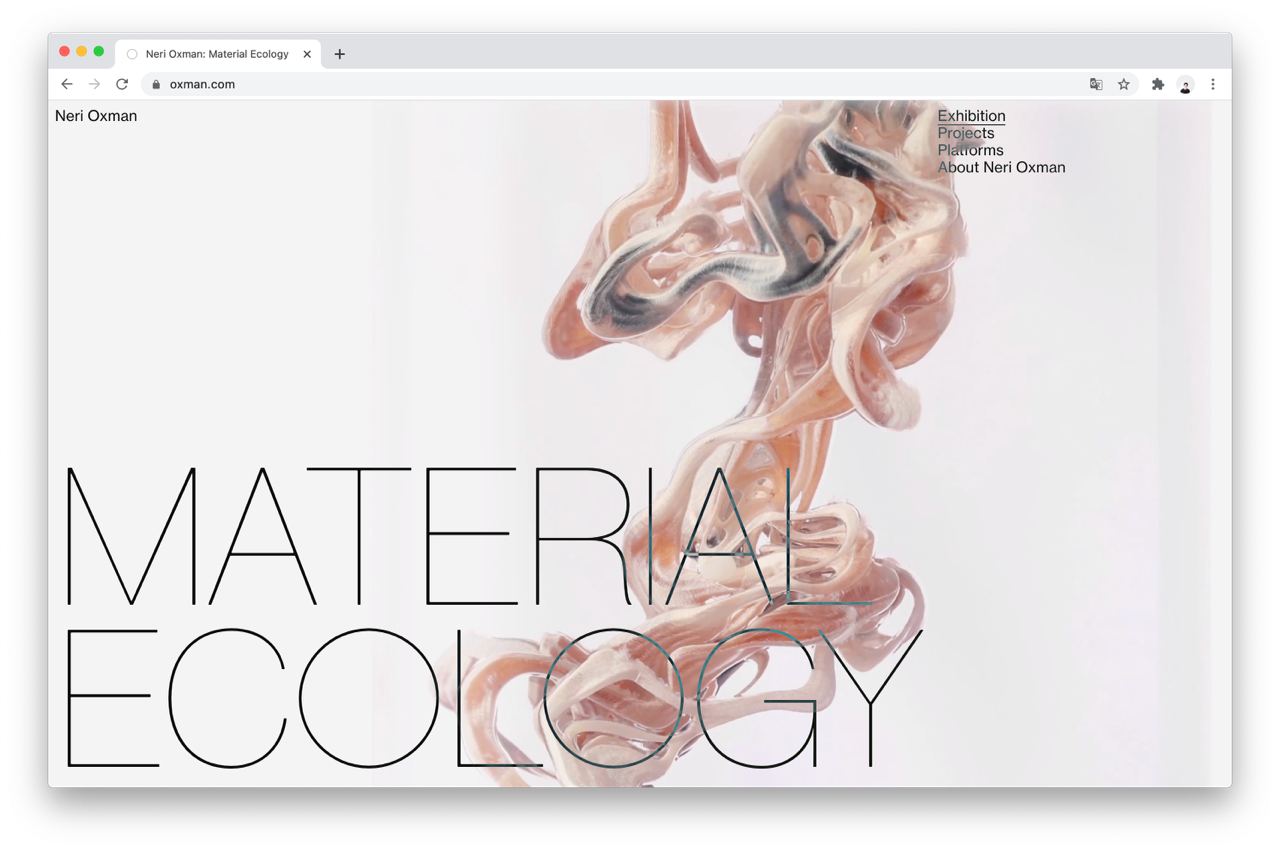The image size is (1280, 851).
Task: Open the Chrome profile avatar
Action: [1185, 85]
